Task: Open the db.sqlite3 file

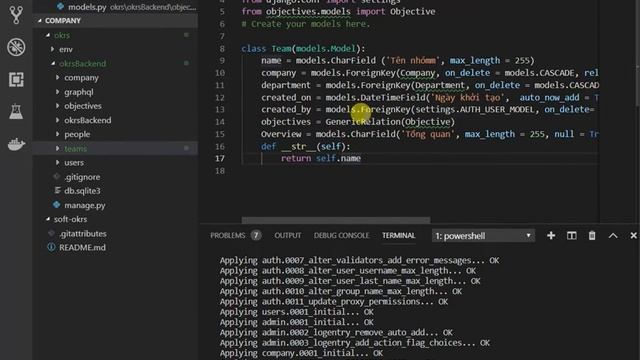Action: pyautogui.click(x=82, y=191)
